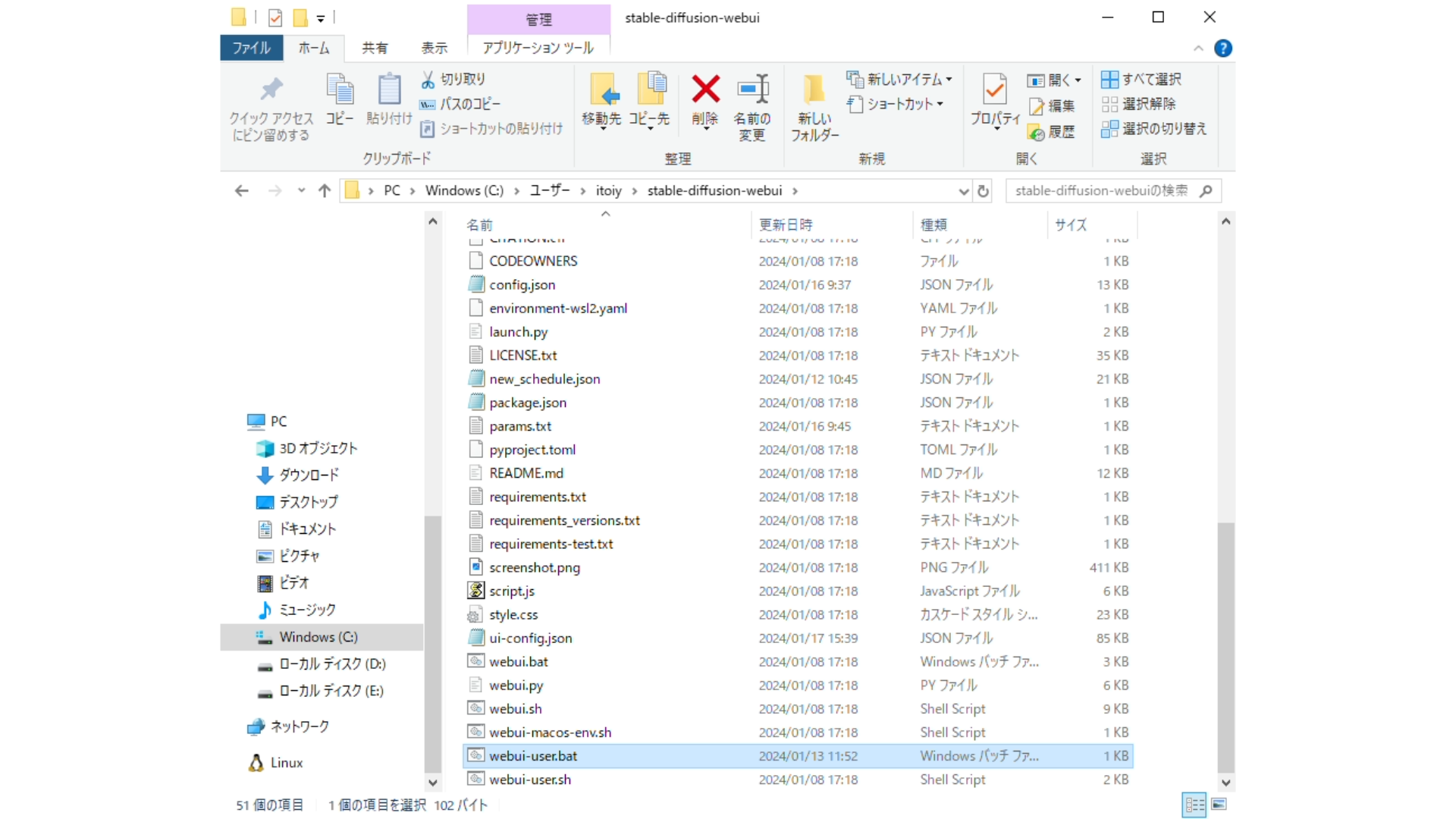
Task: Click quick access toolbar properties checkmark icon
Action: [275, 17]
